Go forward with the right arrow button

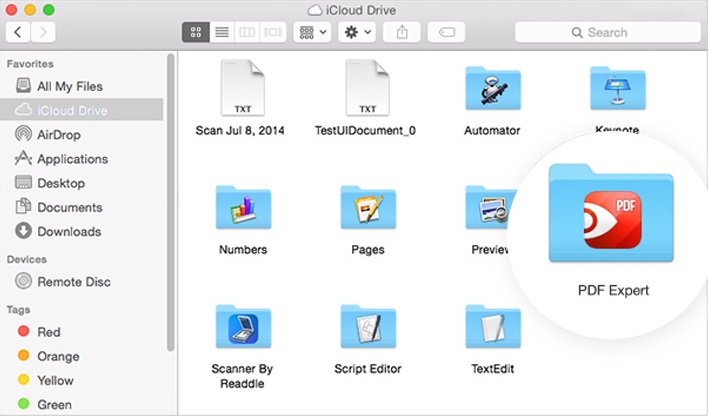click(43, 32)
